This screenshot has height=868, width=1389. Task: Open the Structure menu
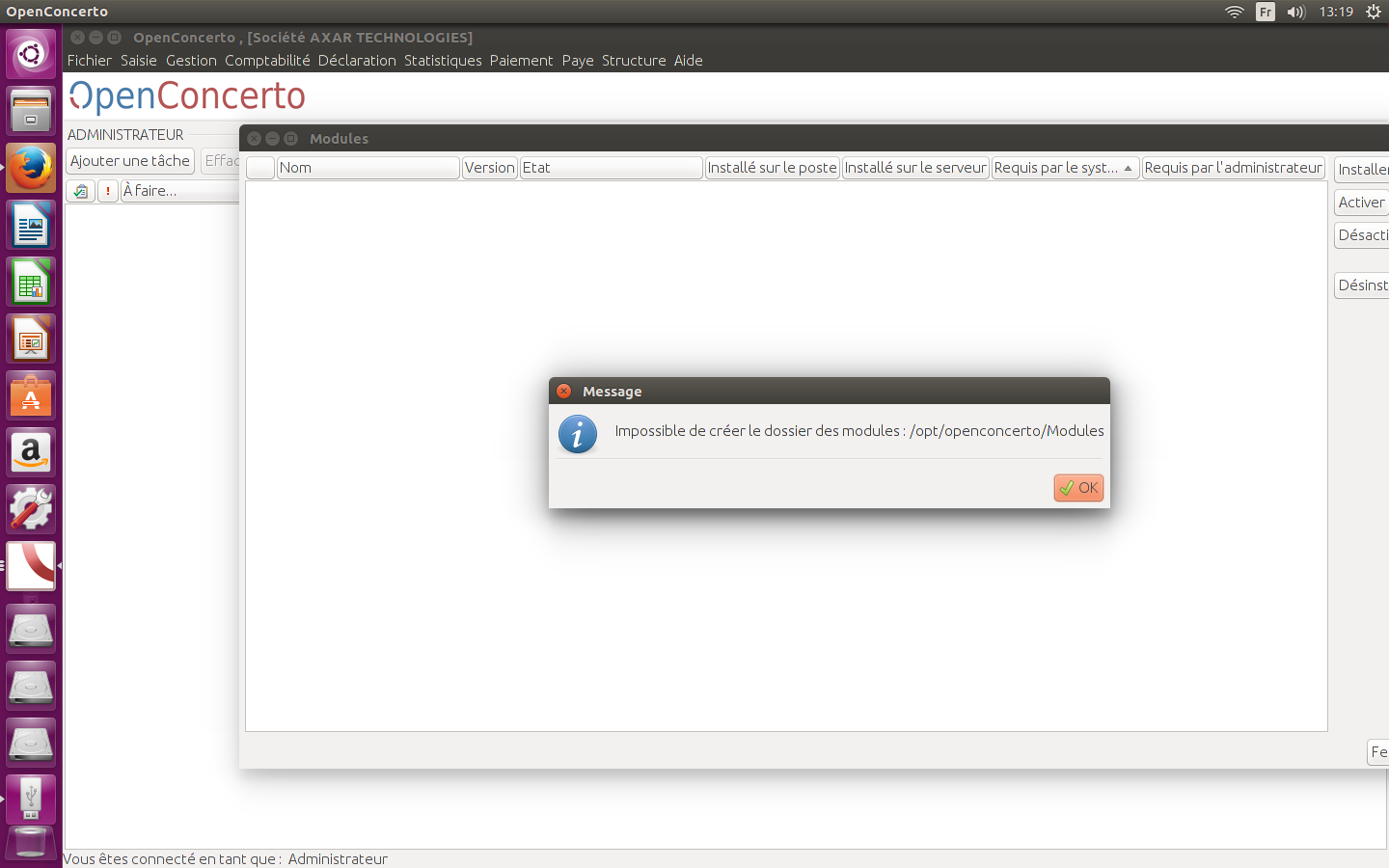[634, 60]
